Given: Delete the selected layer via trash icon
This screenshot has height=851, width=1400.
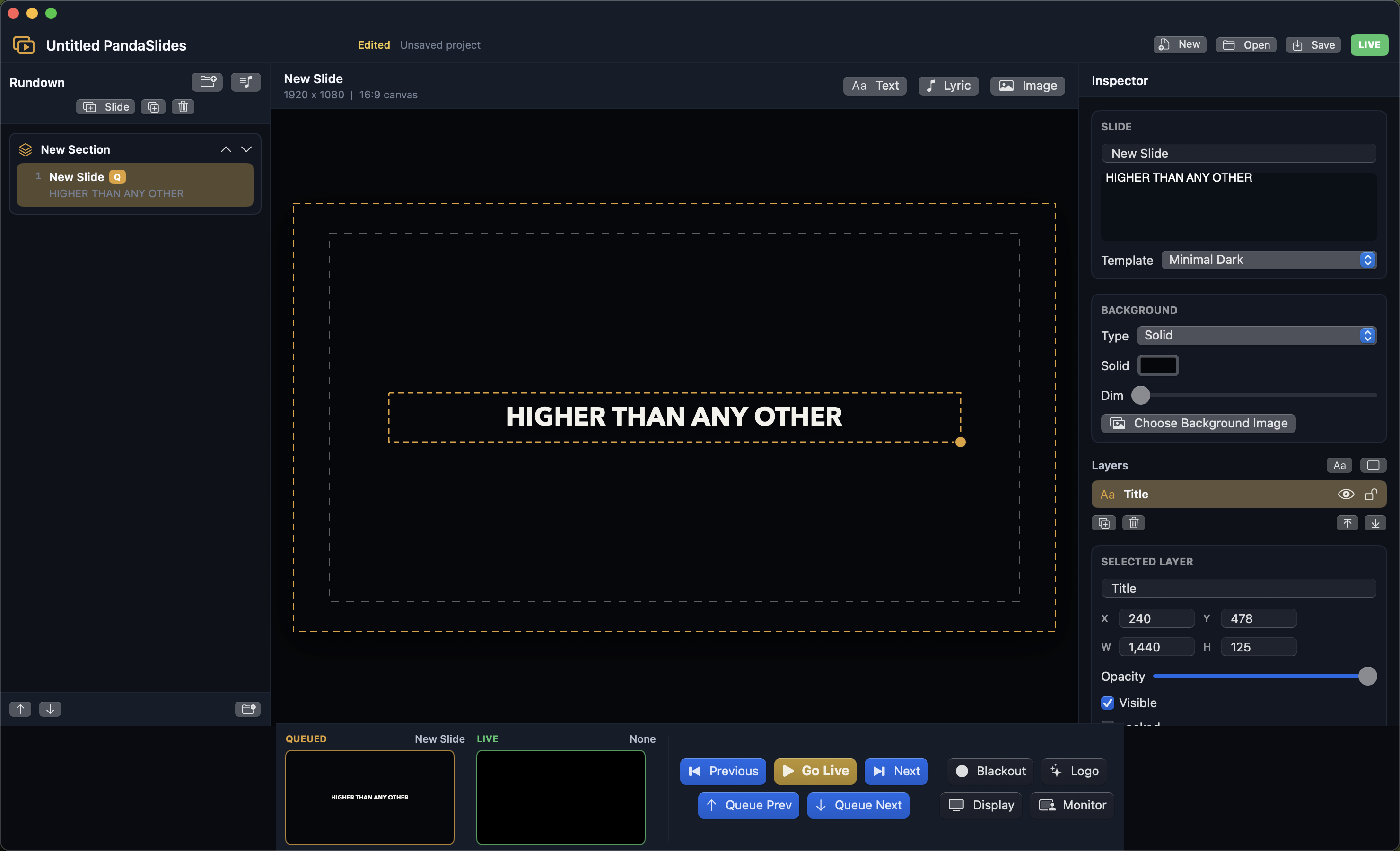Looking at the screenshot, I should pyautogui.click(x=1134, y=522).
